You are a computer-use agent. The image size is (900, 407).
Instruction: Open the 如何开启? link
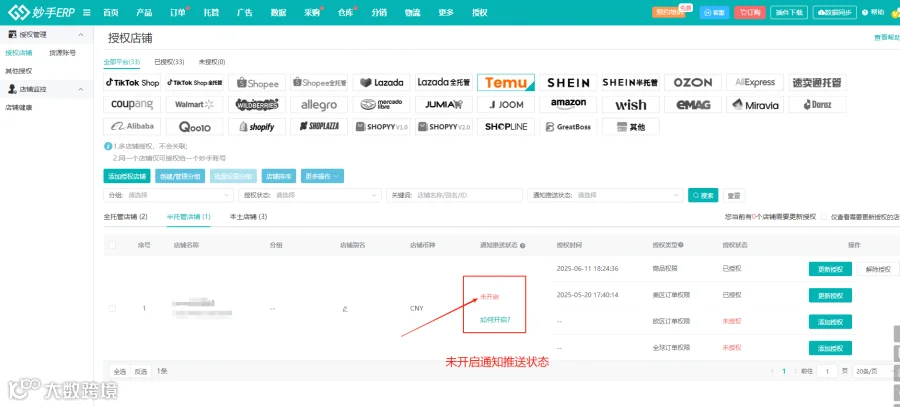click(495, 320)
